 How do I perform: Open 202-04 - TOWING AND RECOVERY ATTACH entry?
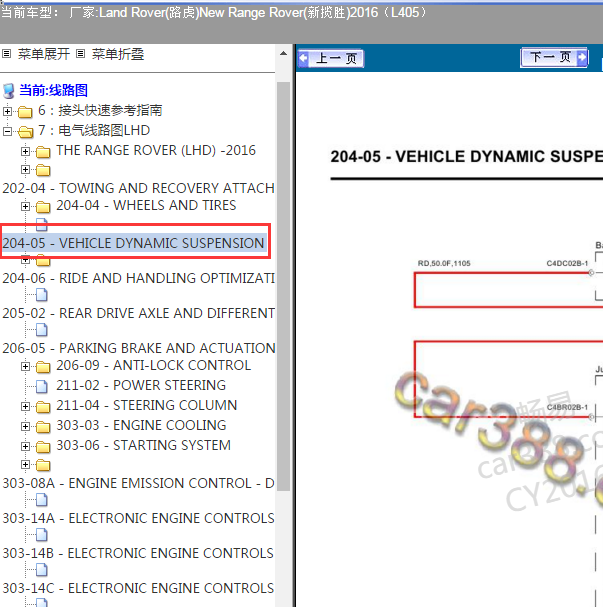coord(138,188)
